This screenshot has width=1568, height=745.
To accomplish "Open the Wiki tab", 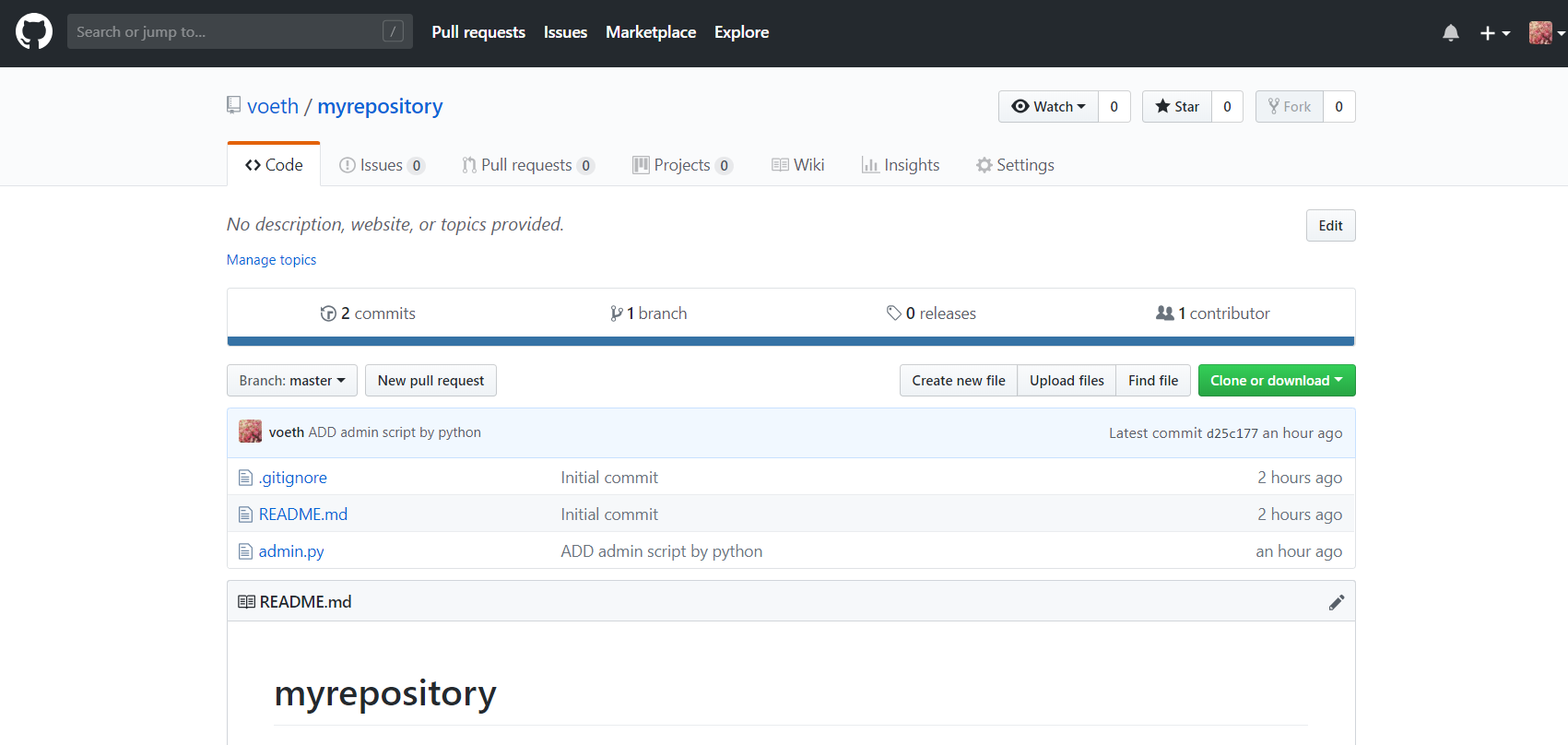I will tap(798, 165).
